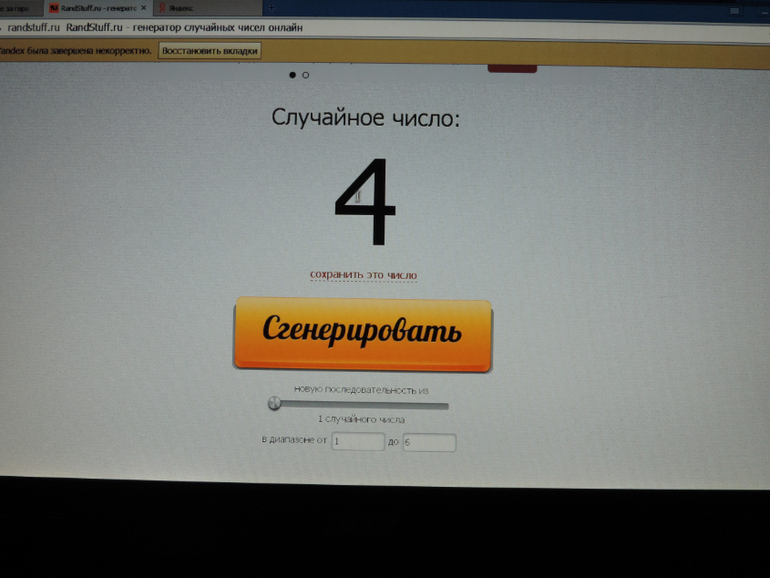The image size is (770, 578).
Task: Click the RandStuff favicon in the active tab
Action: [x=54, y=8]
